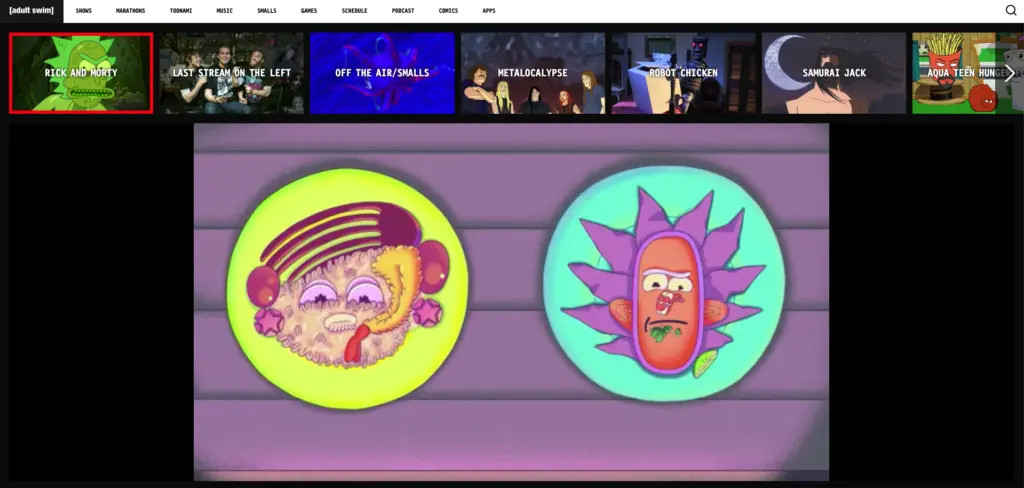Go to the Smalls section
Image resolution: width=1024 pixels, height=488 pixels.
[266, 11]
